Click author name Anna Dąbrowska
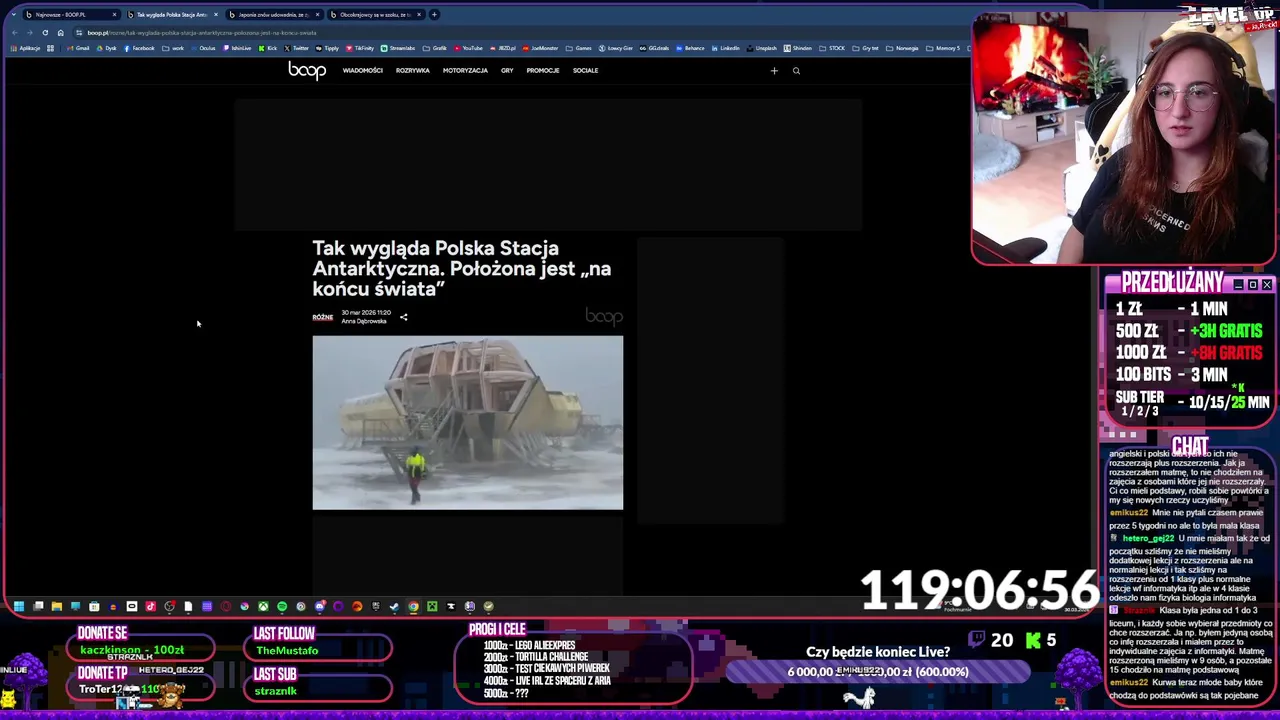Viewport: 1280px width, 720px height. tap(364, 321)
